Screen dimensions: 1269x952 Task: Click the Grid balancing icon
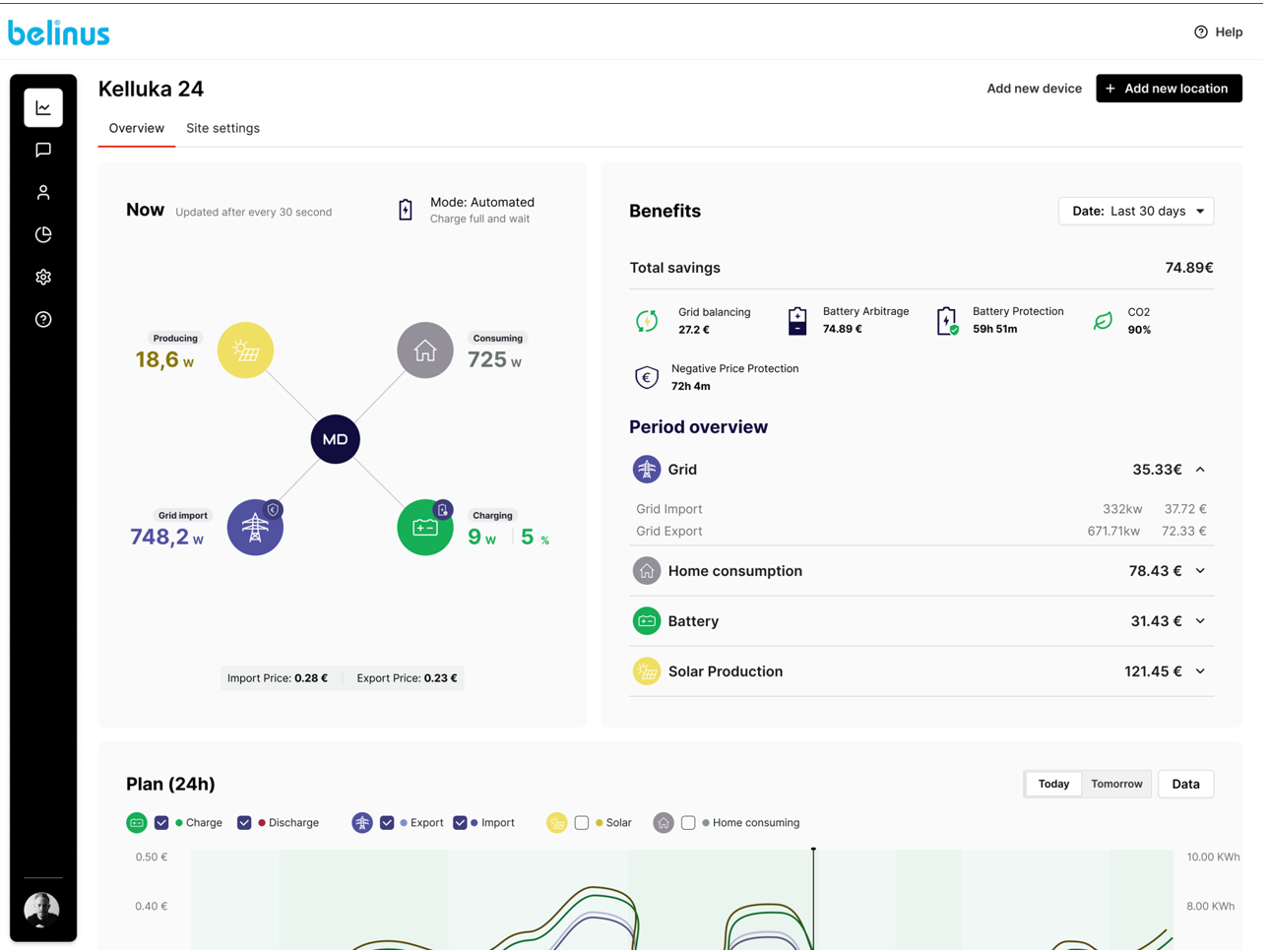(x=647, y=321)
